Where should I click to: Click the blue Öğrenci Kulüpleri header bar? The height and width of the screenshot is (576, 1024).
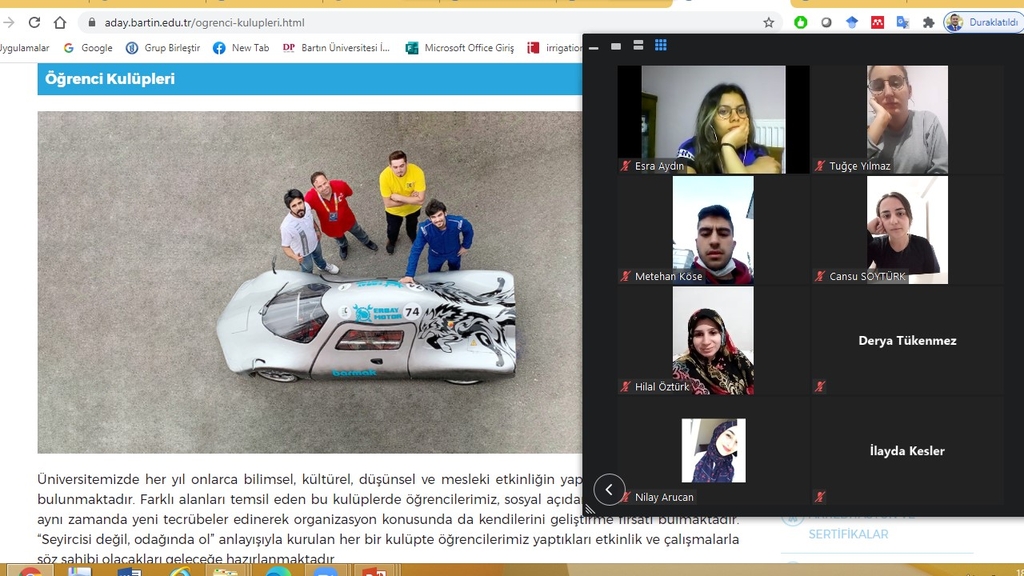(300, 79)
